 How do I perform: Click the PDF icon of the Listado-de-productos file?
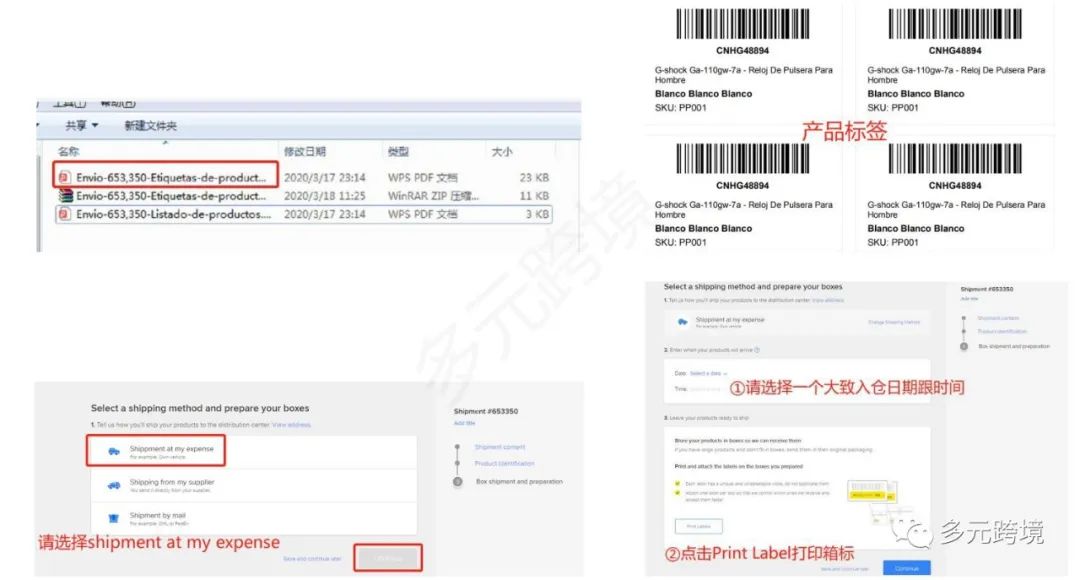coord(64,214)
